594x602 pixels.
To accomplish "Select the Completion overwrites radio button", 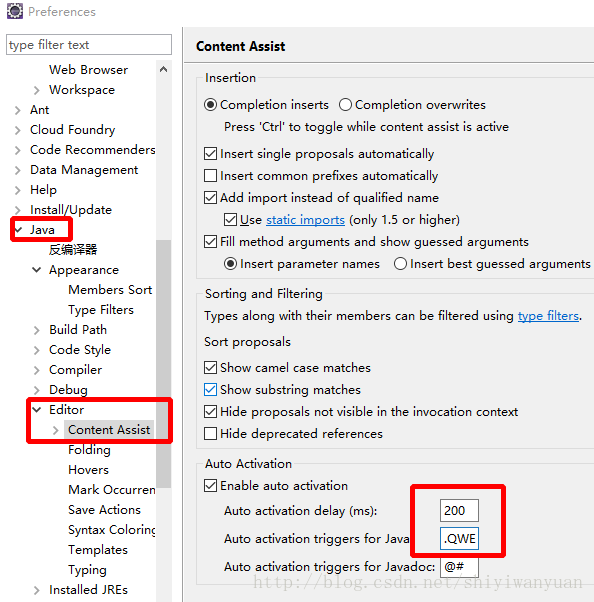I will click(345, 105).
